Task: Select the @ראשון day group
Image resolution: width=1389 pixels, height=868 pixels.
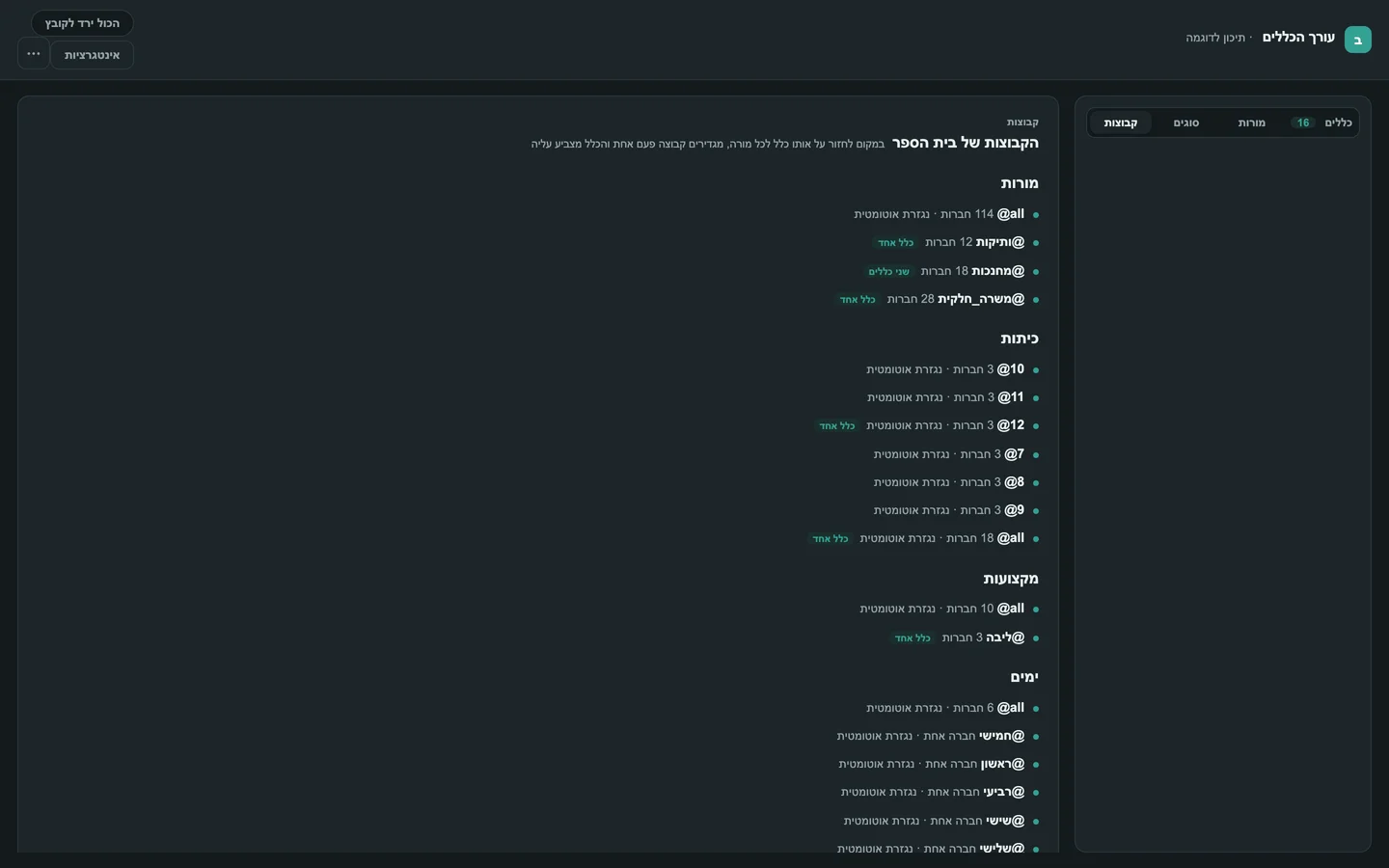Action: [x=1003, y=764]
